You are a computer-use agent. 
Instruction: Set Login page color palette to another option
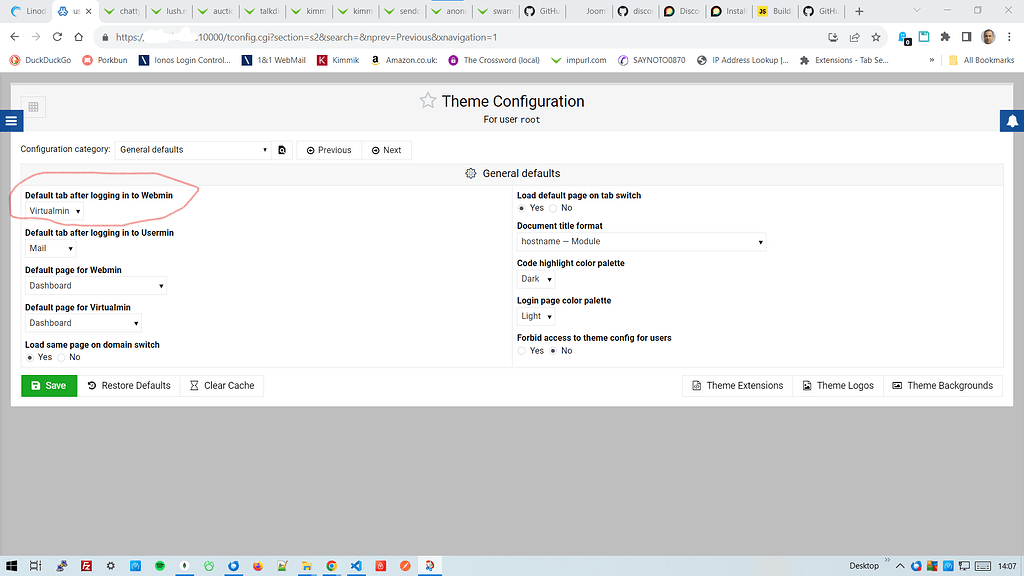pyautogui.click(x=536, y=316)
